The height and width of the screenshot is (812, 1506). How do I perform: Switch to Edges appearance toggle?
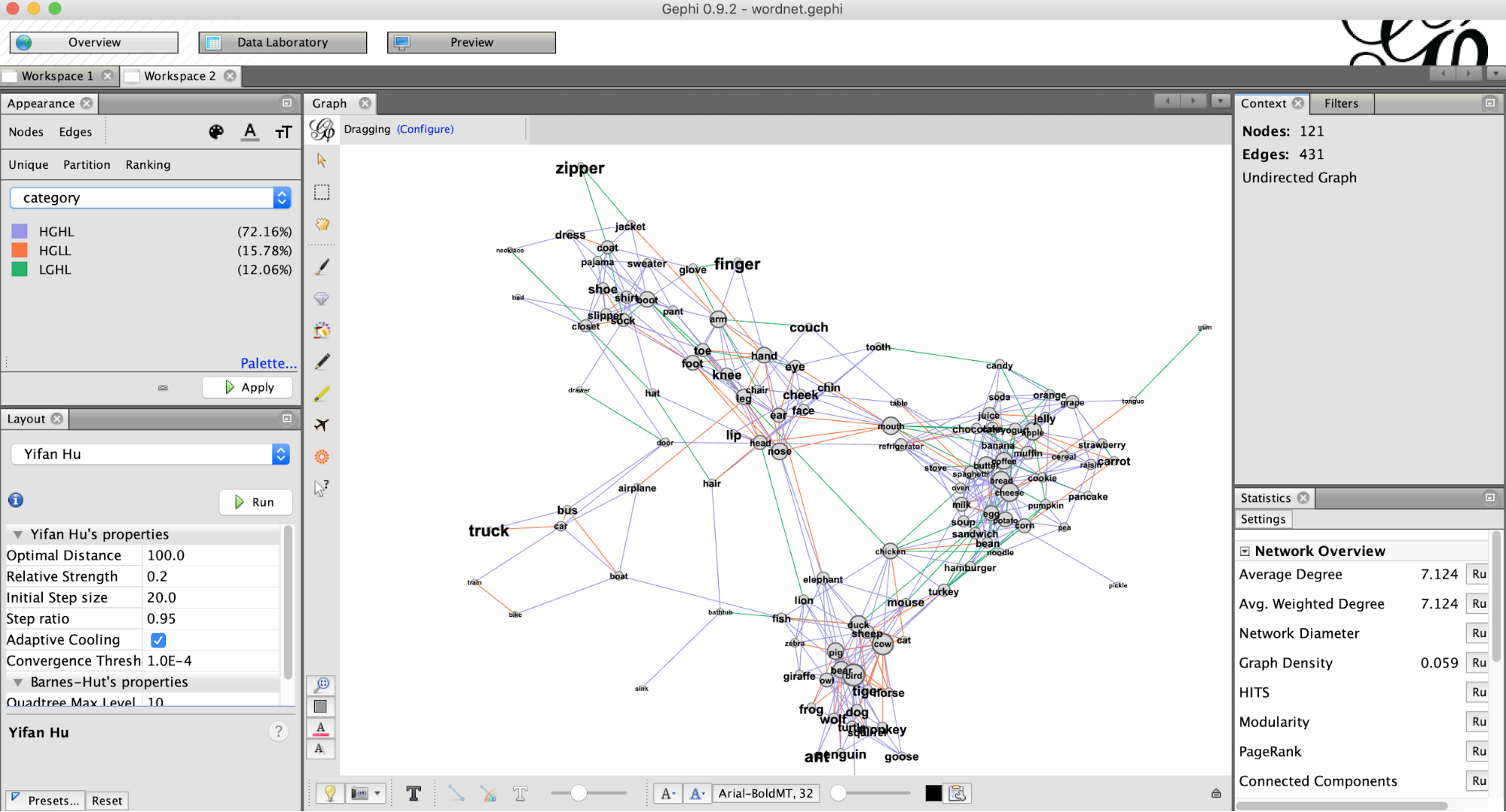[75, 132]
